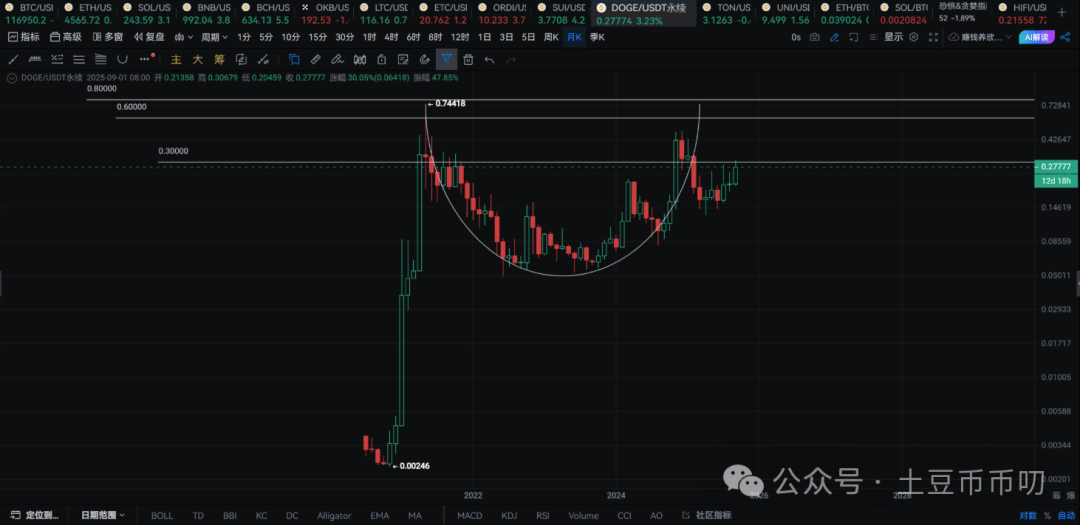This screenshot has height=525, width=1080.
Task: Click the trash delete drawings icon
Action: (x=468, y=59)
